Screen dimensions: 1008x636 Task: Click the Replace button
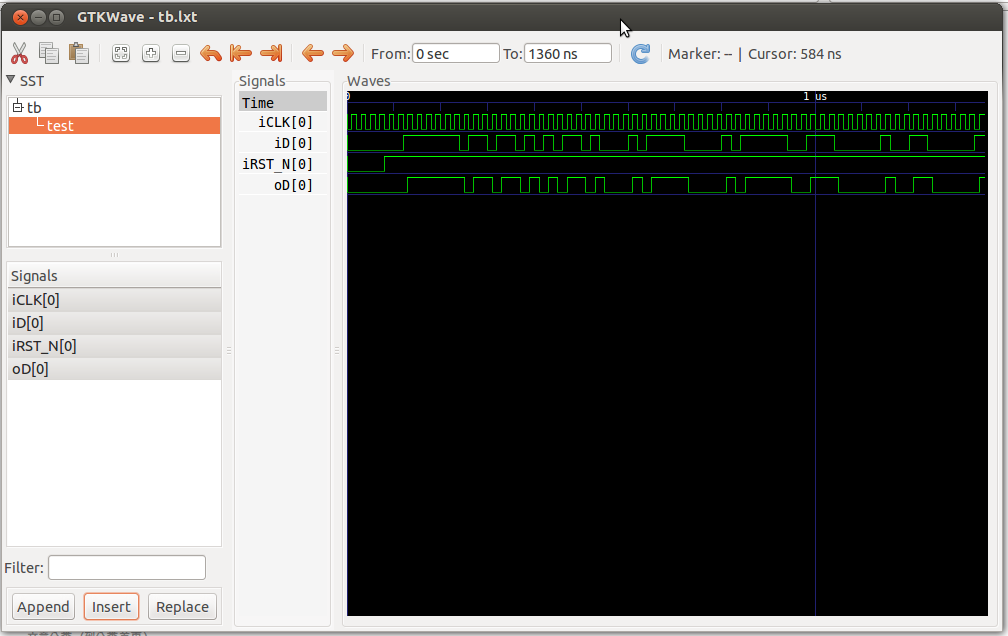coord(182,606)
